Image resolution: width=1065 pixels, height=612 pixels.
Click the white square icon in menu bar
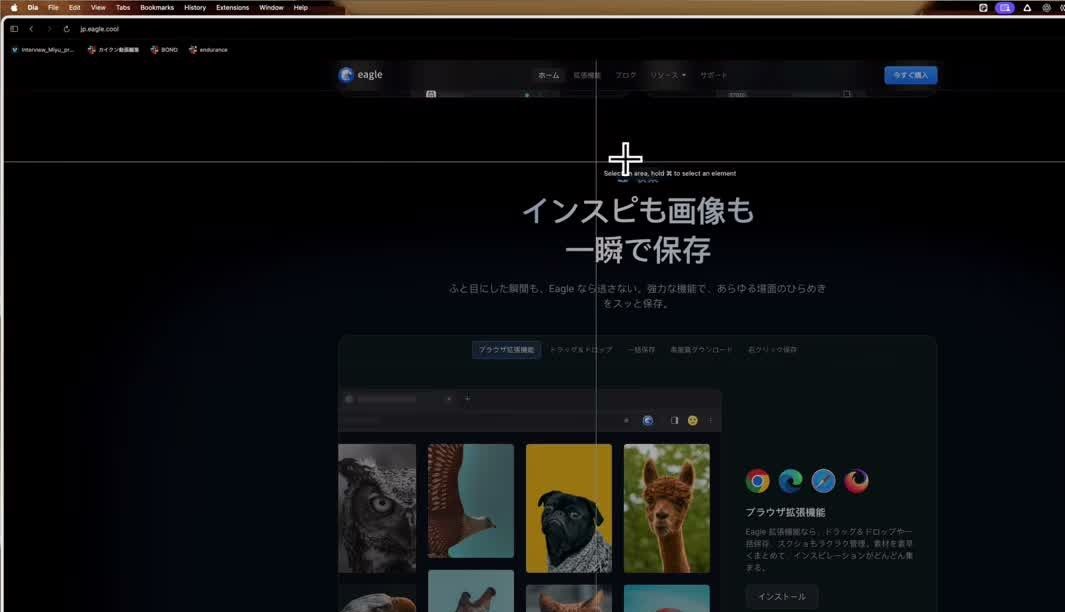click(983, 7)
